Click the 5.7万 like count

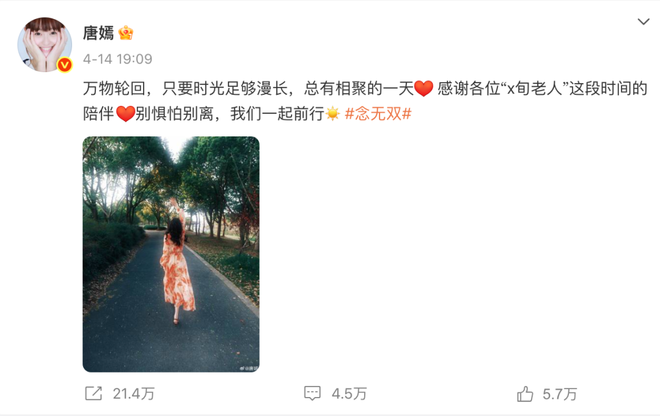560,394
